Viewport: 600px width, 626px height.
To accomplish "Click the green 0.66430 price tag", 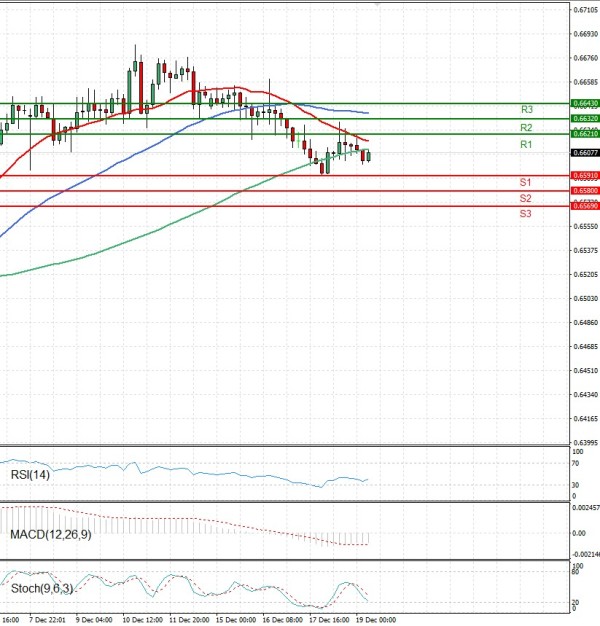I will tap(585, 103).
